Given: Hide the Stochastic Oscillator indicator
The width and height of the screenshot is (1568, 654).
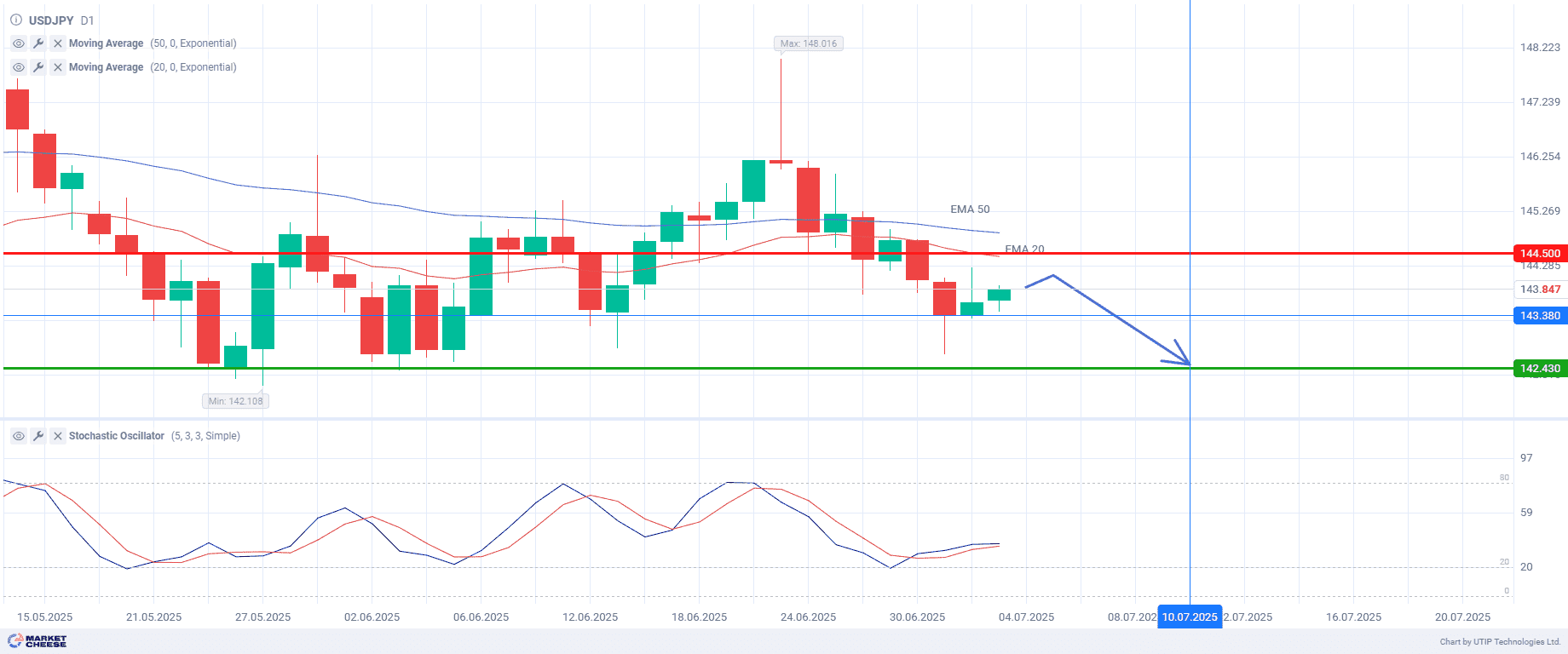Looking at the screenshot, I should (x=19, y=436).
